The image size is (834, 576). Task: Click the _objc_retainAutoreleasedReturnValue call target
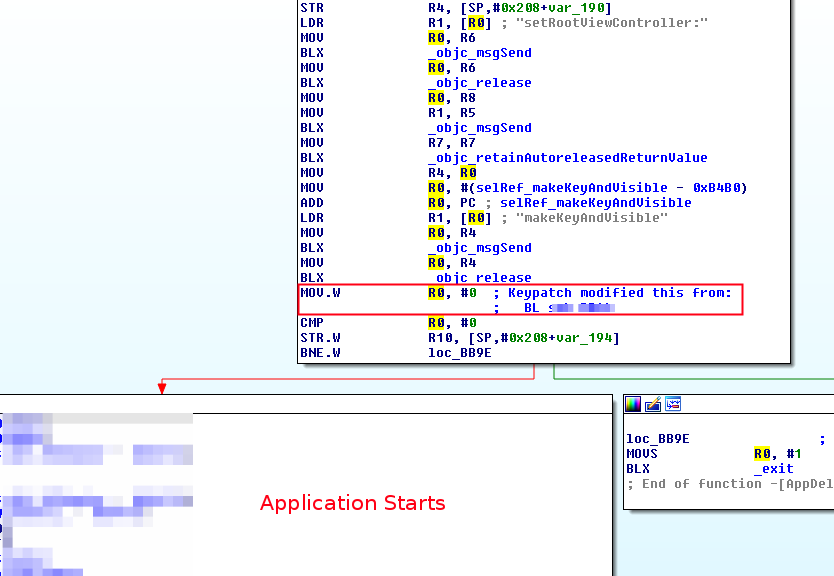(568, 158)
